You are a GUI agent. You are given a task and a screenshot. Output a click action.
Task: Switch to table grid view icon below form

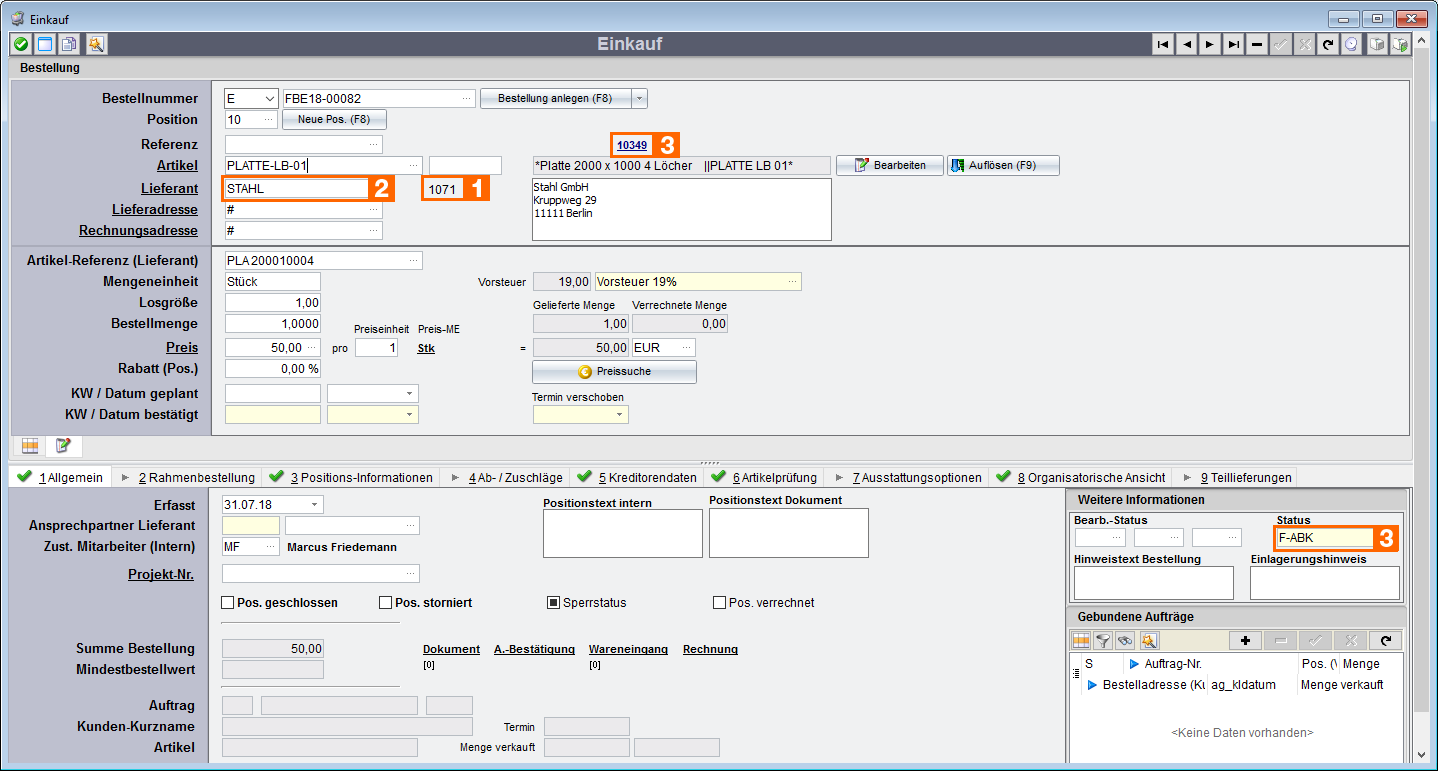(30, 445)
